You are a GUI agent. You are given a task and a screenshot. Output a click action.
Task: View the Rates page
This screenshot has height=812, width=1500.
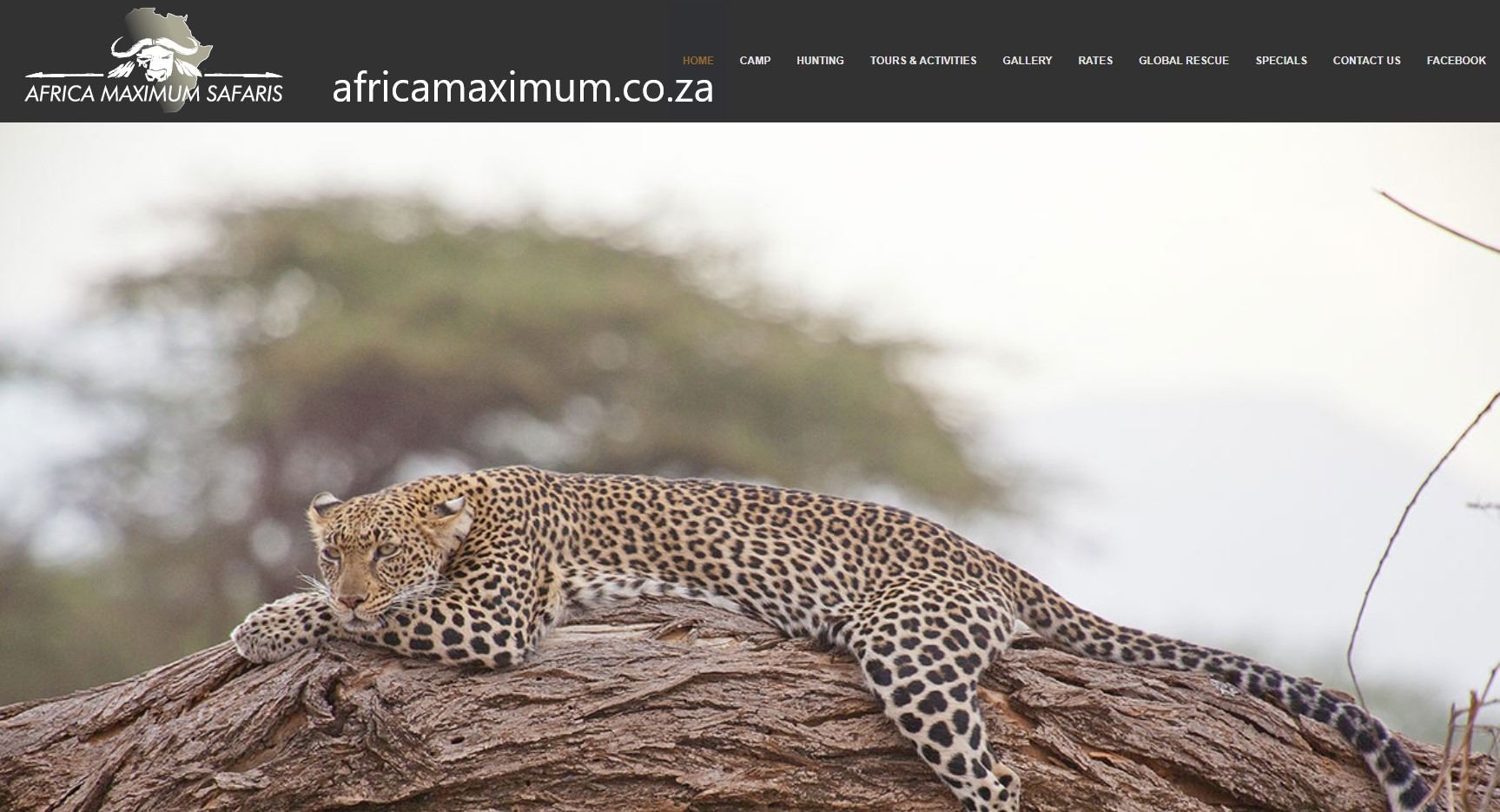[x=1095, y=61]
